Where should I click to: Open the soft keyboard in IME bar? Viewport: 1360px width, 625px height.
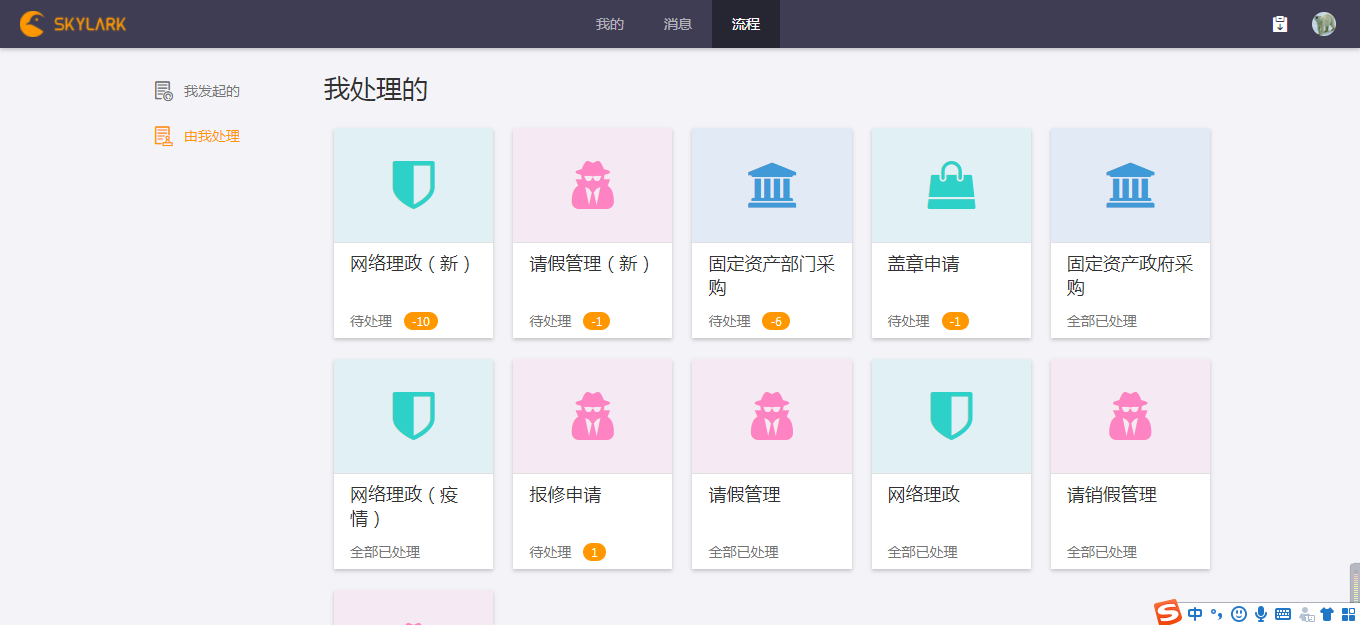tap(1283, 614)
